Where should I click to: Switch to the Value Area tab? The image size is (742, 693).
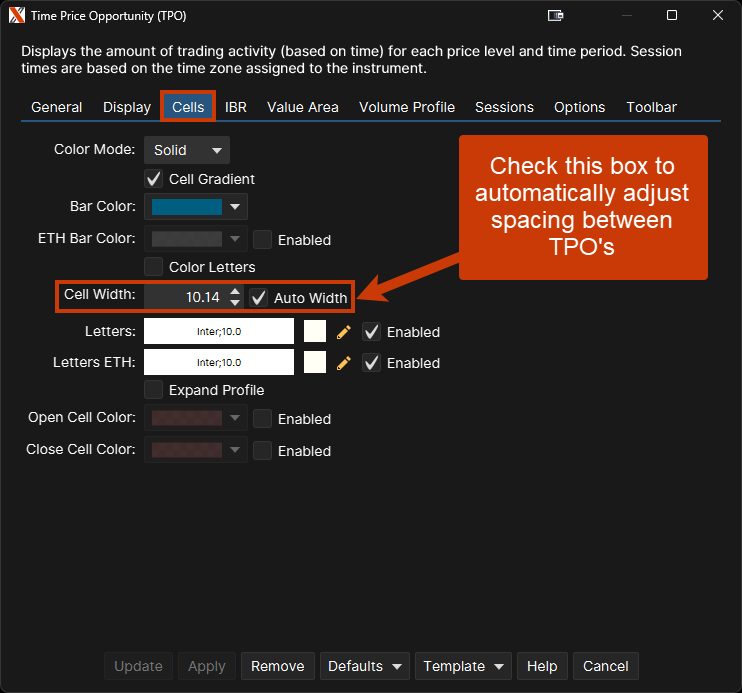302,107
